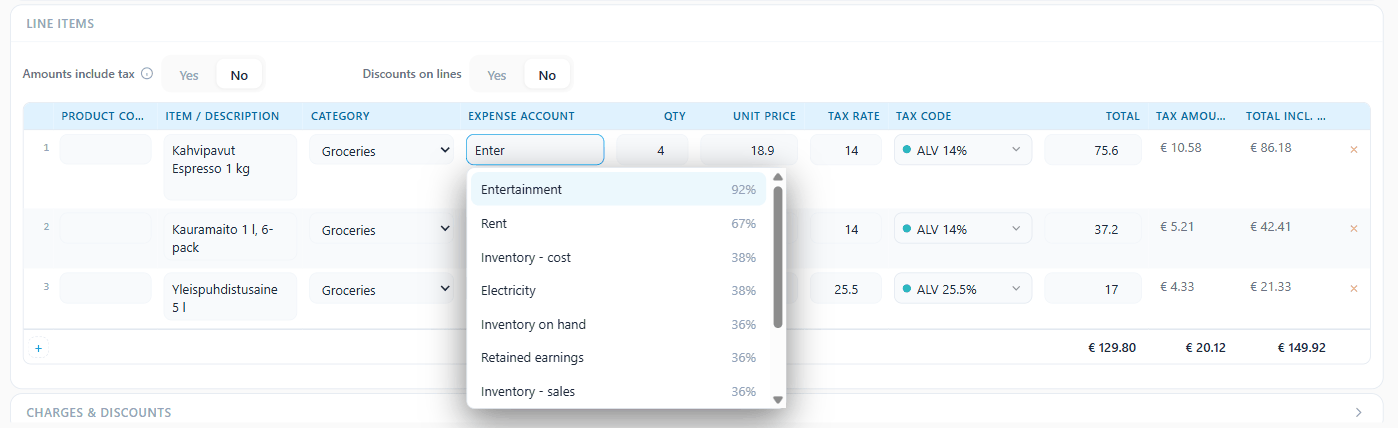Edit the Kauramaito 1 l, 6-pack description

tap(230, 238)
